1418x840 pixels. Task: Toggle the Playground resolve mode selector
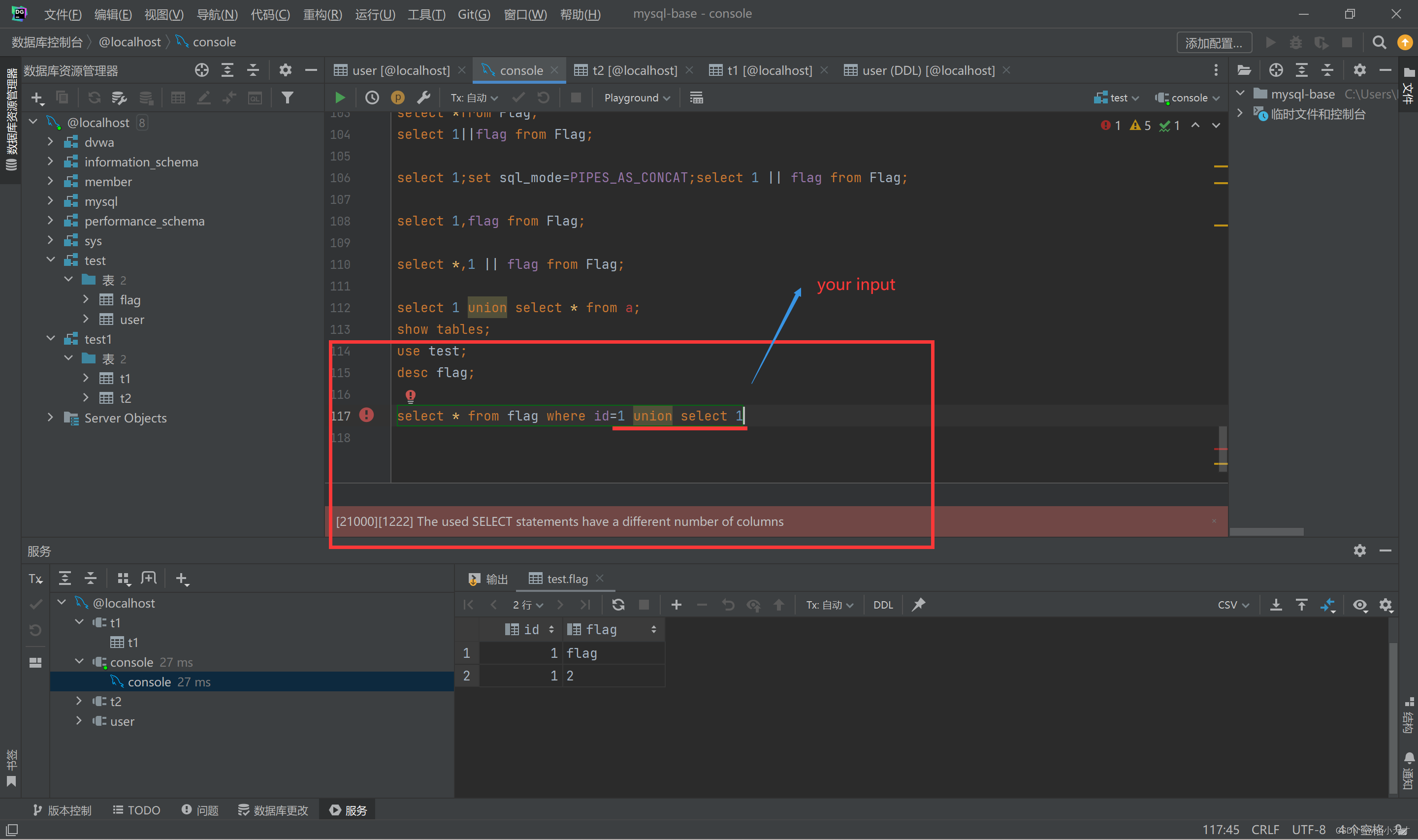(637, 98)
